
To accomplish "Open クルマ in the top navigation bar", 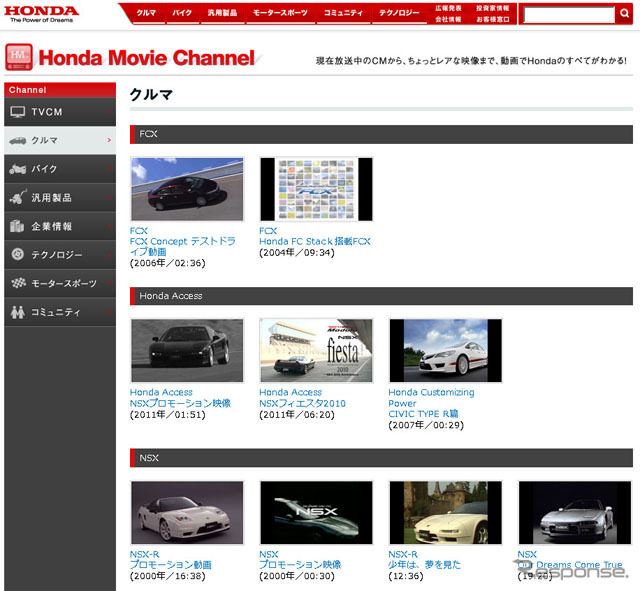I will pos(146,13).
